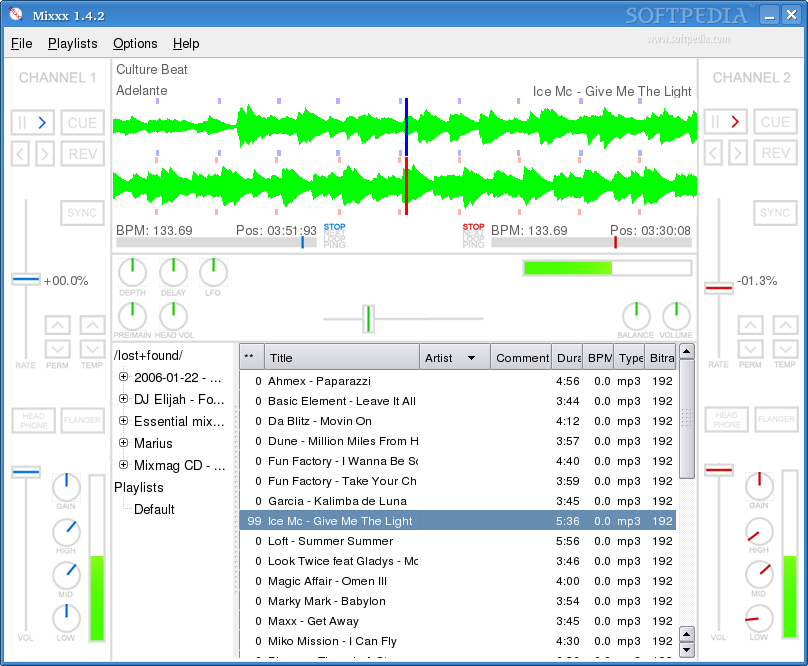Toggle Channel 2 reverse playback (REV)
Screen dimensions: 808x666
[x=776, y=153]
